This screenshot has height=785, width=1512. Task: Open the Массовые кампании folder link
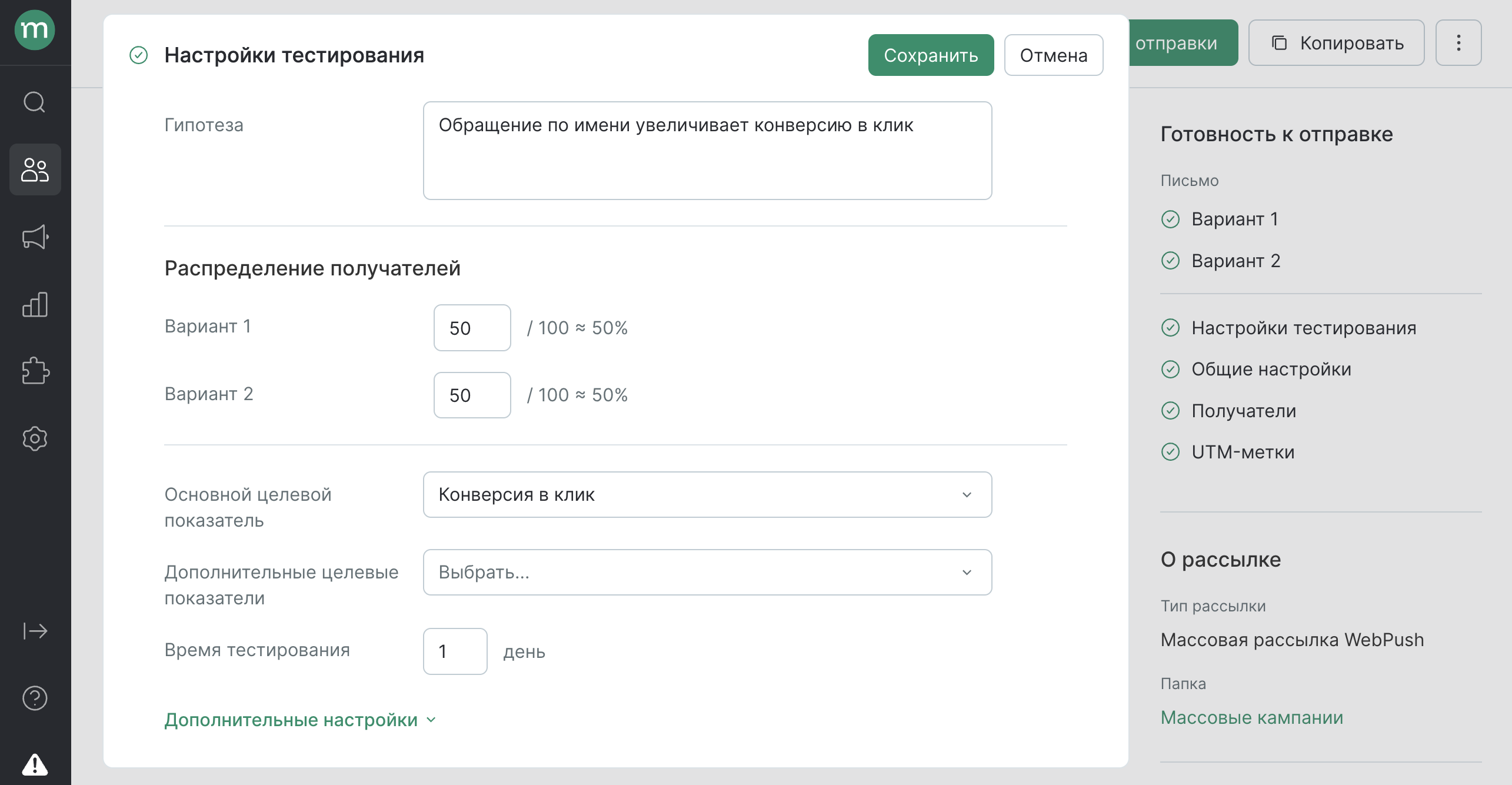[x=1251, y=717]
